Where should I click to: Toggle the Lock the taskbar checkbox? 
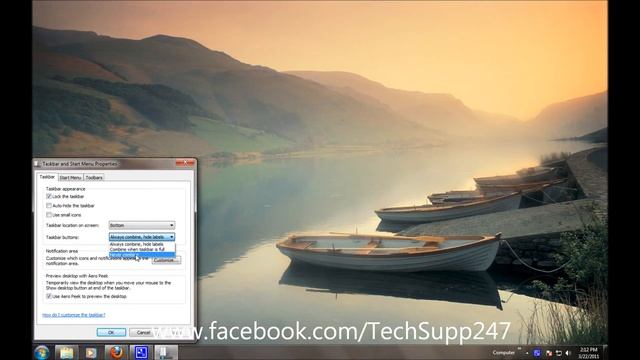click(x=49, y=196)
